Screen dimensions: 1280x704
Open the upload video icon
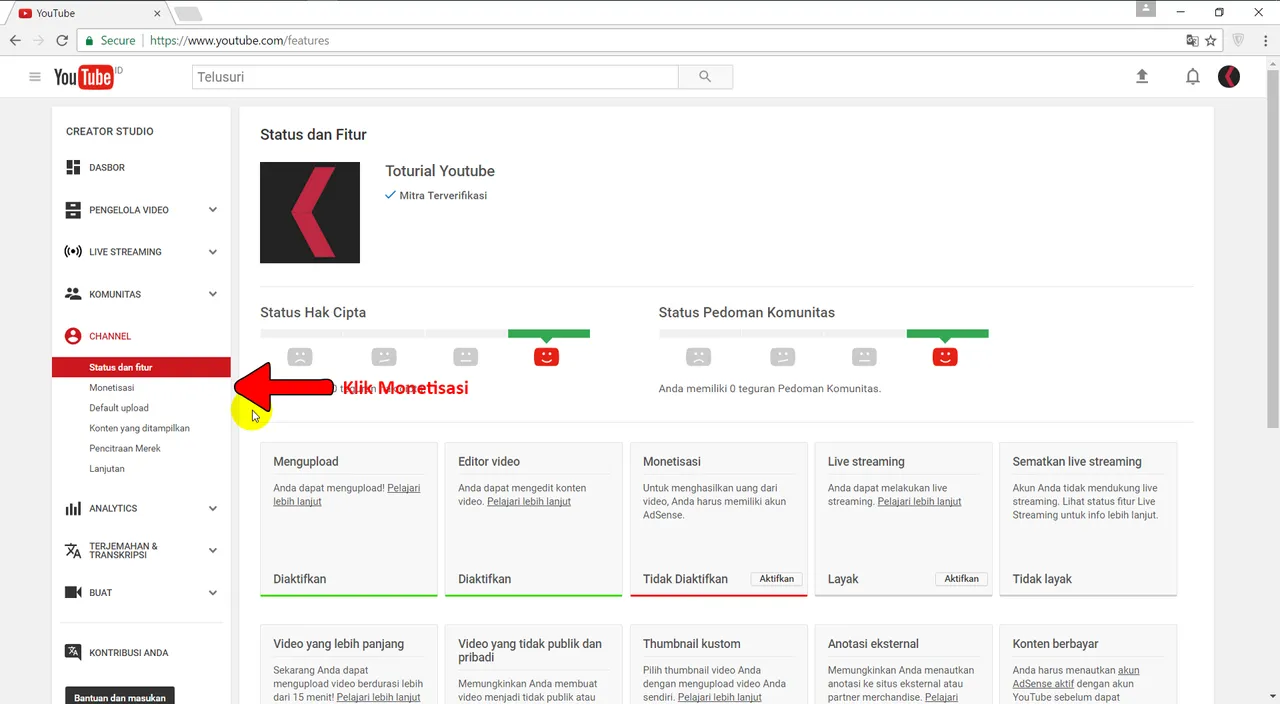coord(1142,77)
